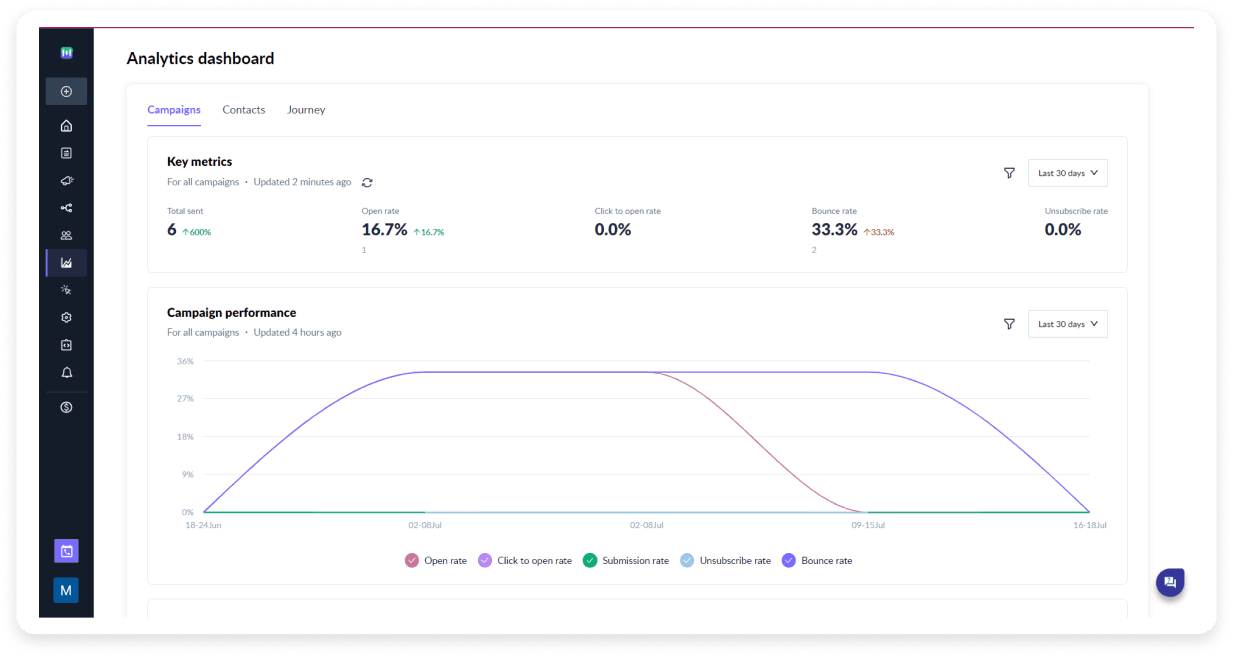Open the Last 30 days dropdown for Key metrics
The width and height of the screenshot is (1234, 657).
(1067, 172)
